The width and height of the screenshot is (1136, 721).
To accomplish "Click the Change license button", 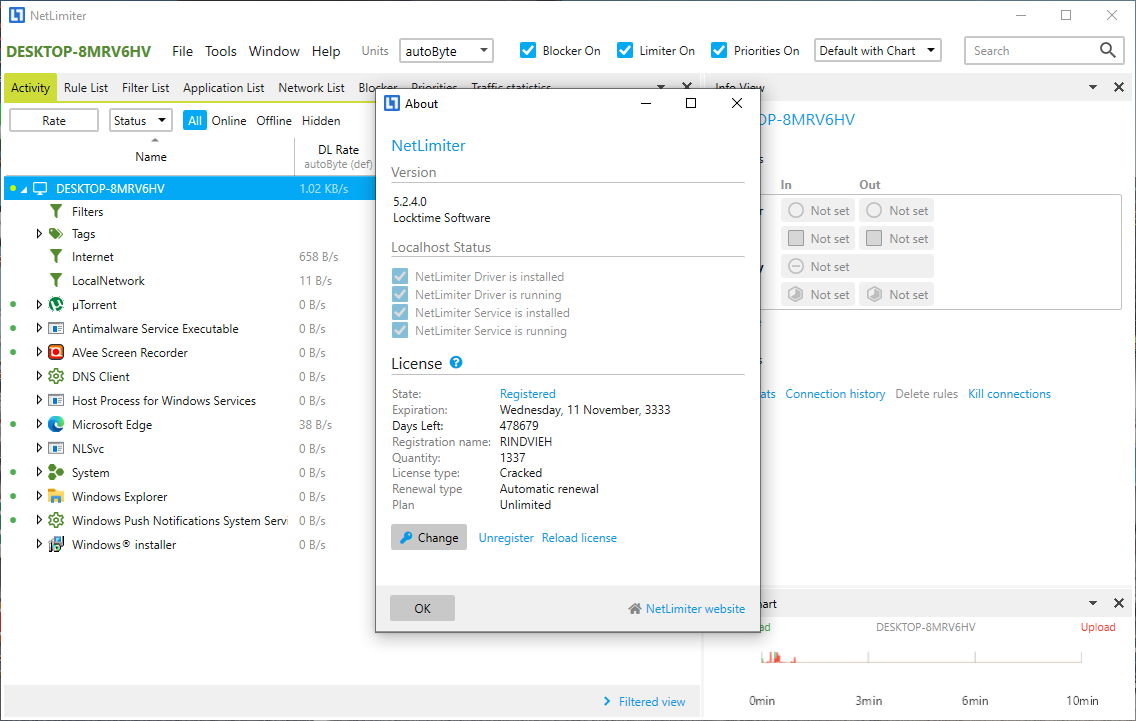I will (429, 537).
